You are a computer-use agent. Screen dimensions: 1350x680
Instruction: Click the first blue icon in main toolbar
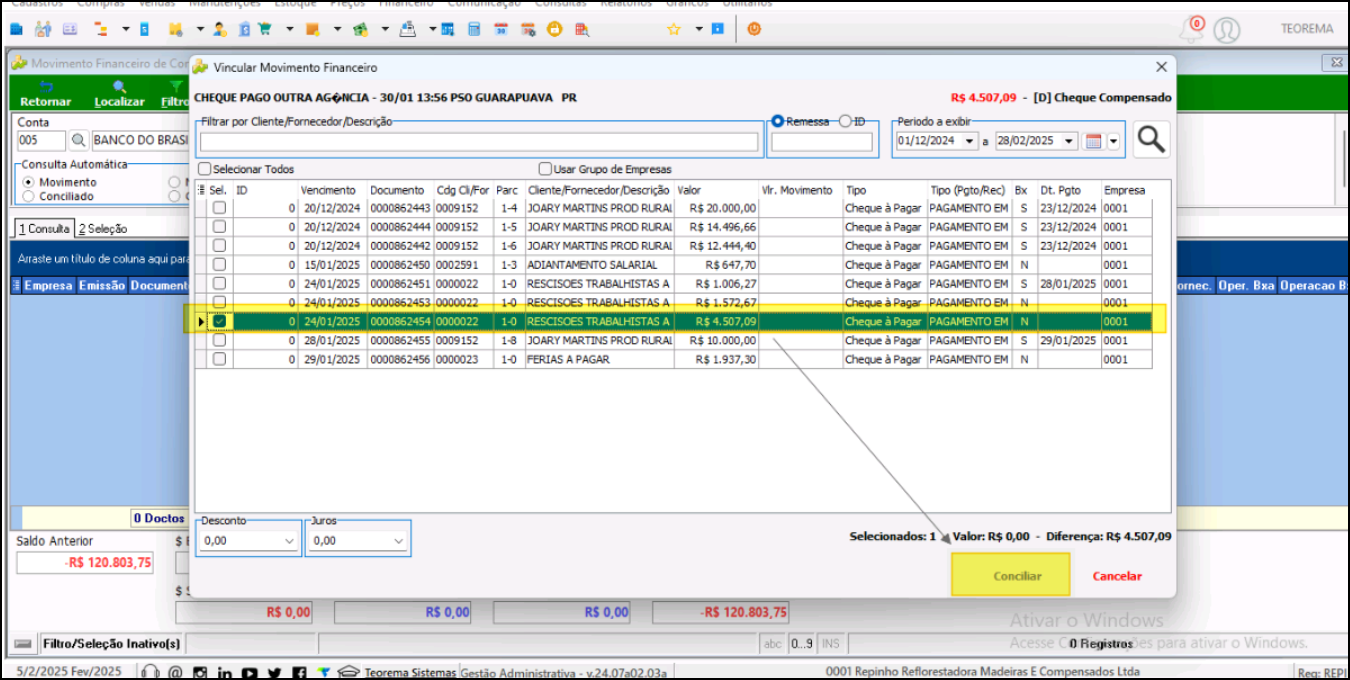pos(16,29)
